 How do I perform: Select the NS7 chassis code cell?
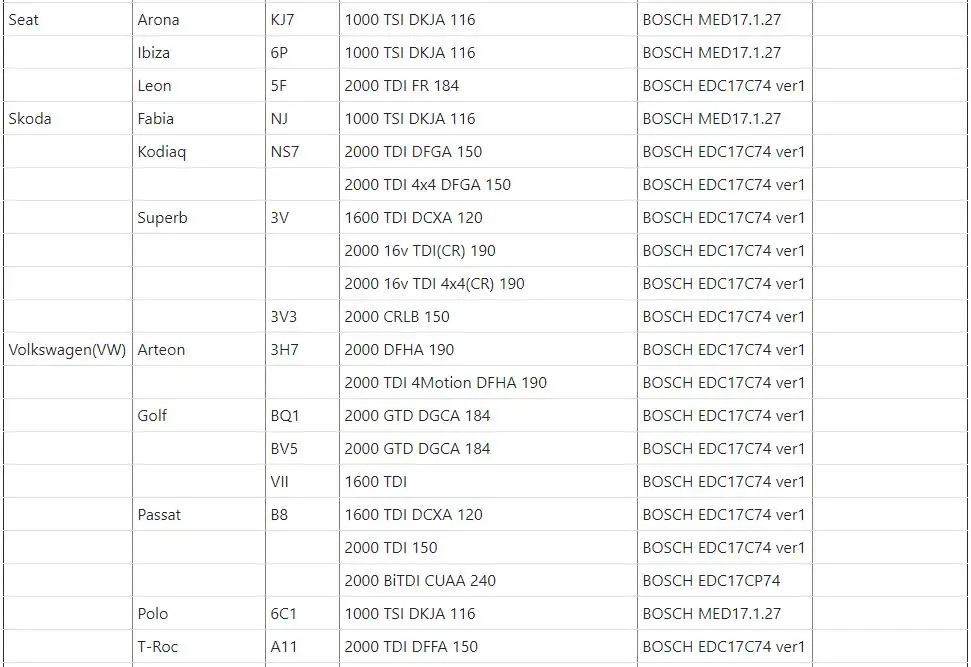click(302, 151)
